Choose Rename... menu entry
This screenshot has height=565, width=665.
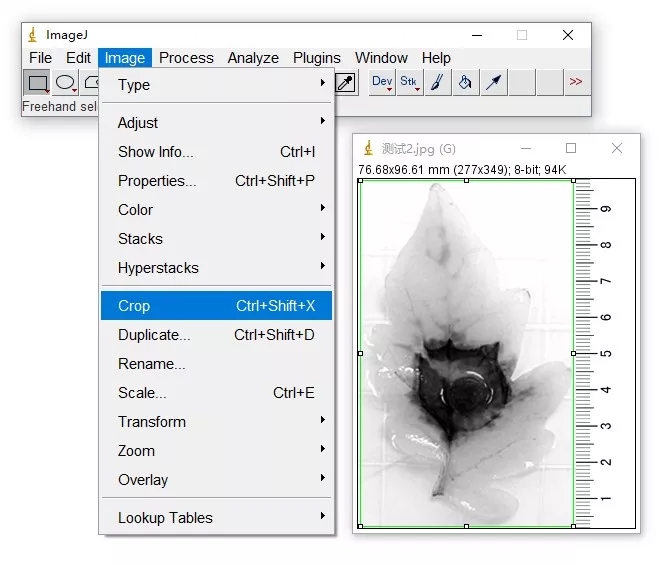coord(216,364)
